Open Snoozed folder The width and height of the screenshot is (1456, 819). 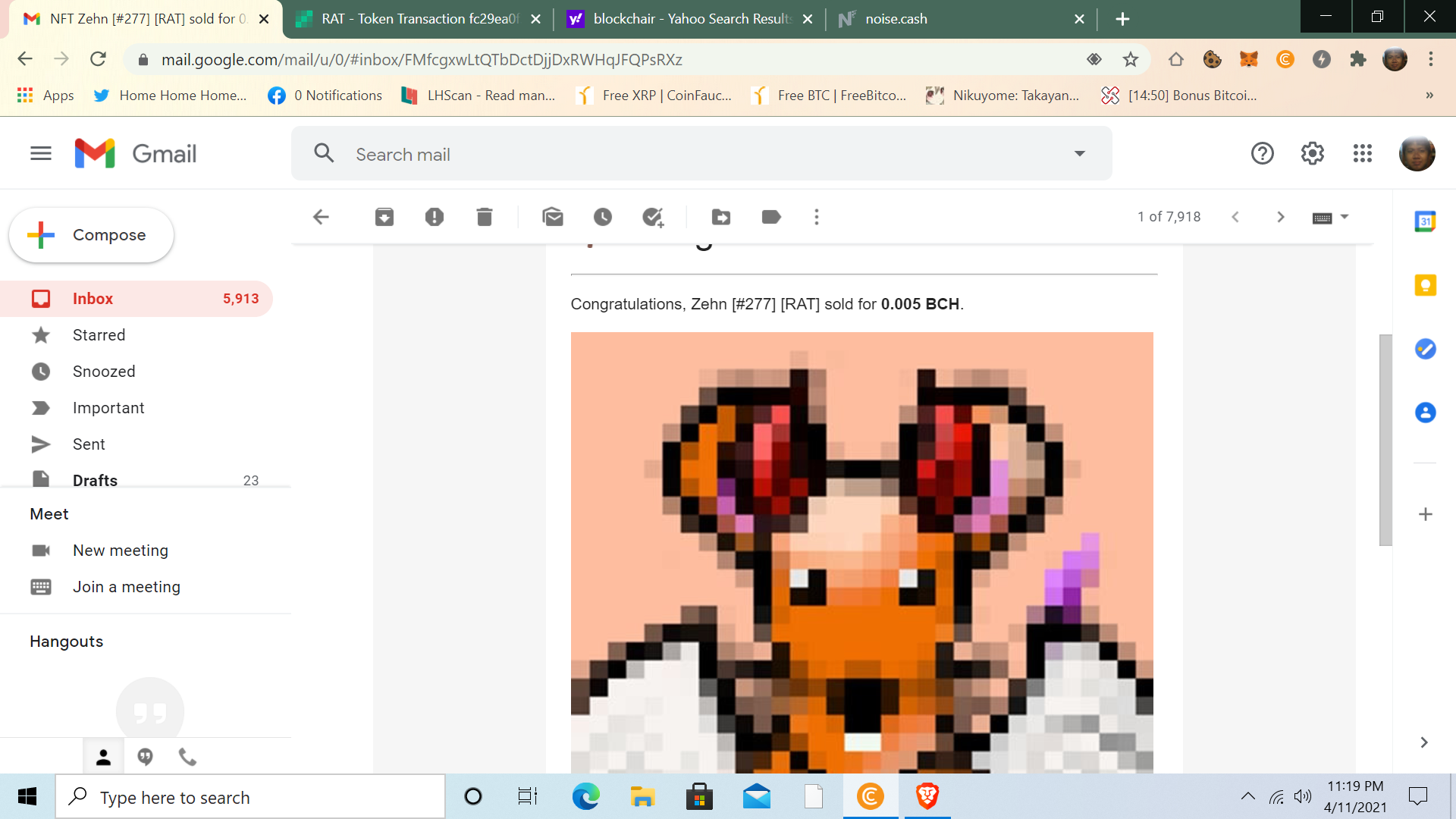tap(136, 372)
